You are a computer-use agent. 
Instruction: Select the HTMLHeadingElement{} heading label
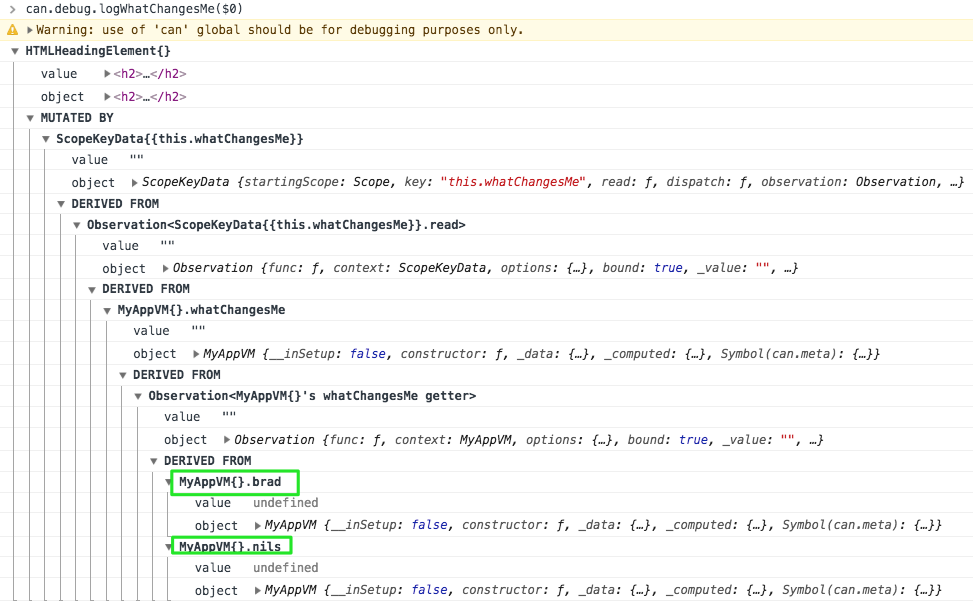pyautogui.click(x=97, y=51)
